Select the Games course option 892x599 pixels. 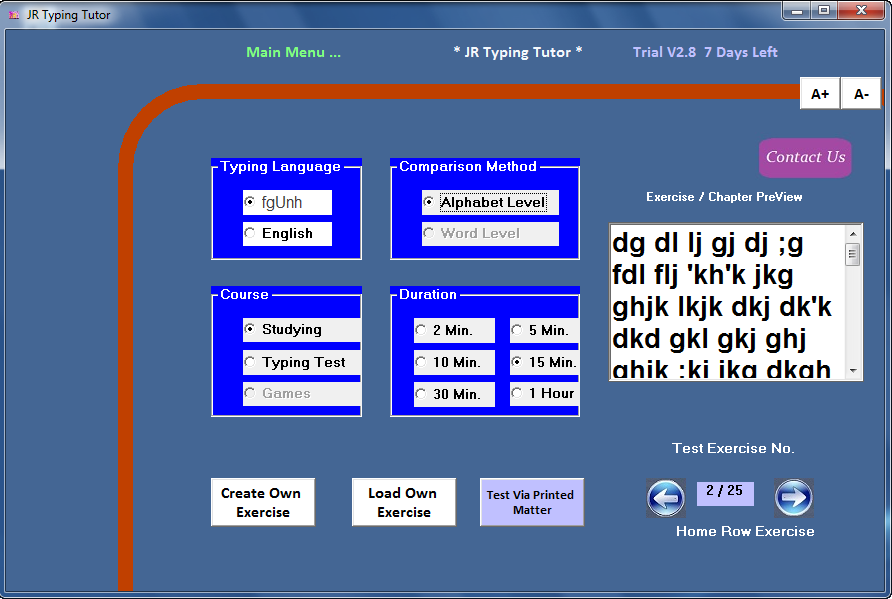pyautogui.click(x=302, y=394)
